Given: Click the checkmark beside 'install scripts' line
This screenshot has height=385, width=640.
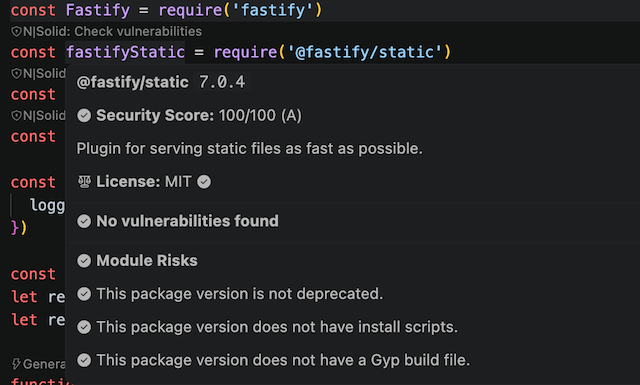Looking at the screenshot, I should click(x=84, y=327).
